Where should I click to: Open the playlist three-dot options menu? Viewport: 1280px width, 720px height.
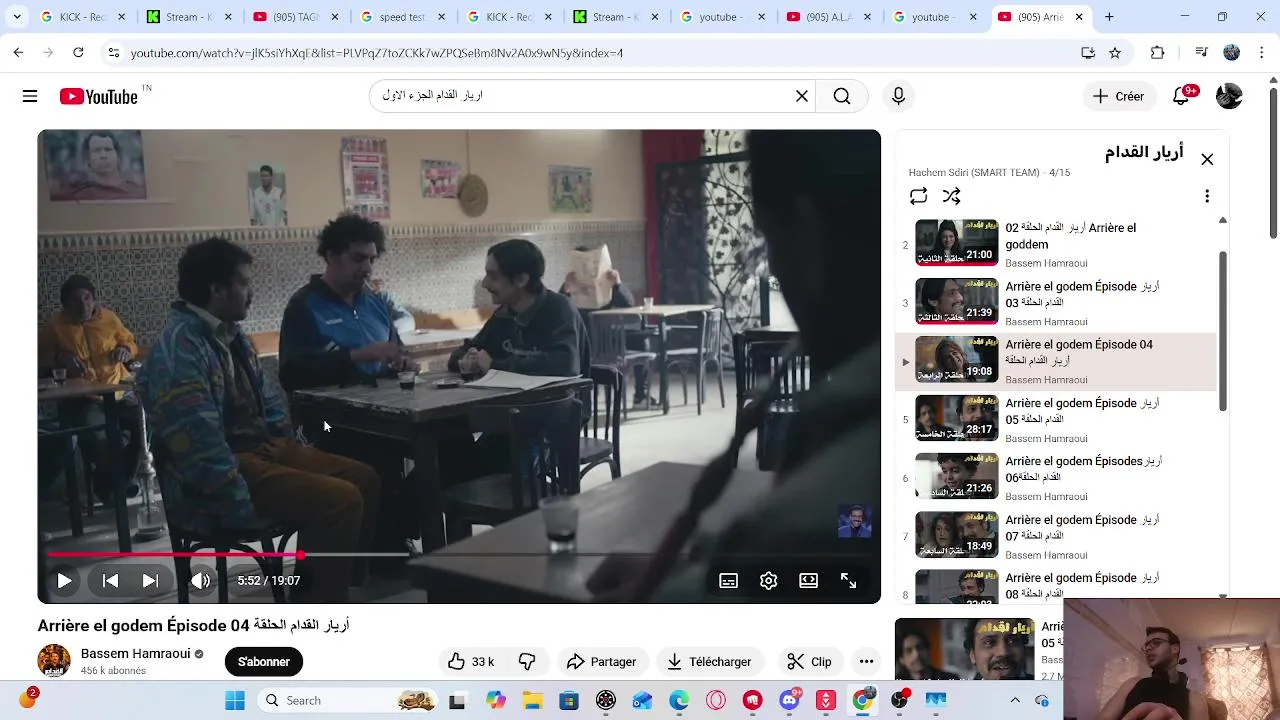1207,196
